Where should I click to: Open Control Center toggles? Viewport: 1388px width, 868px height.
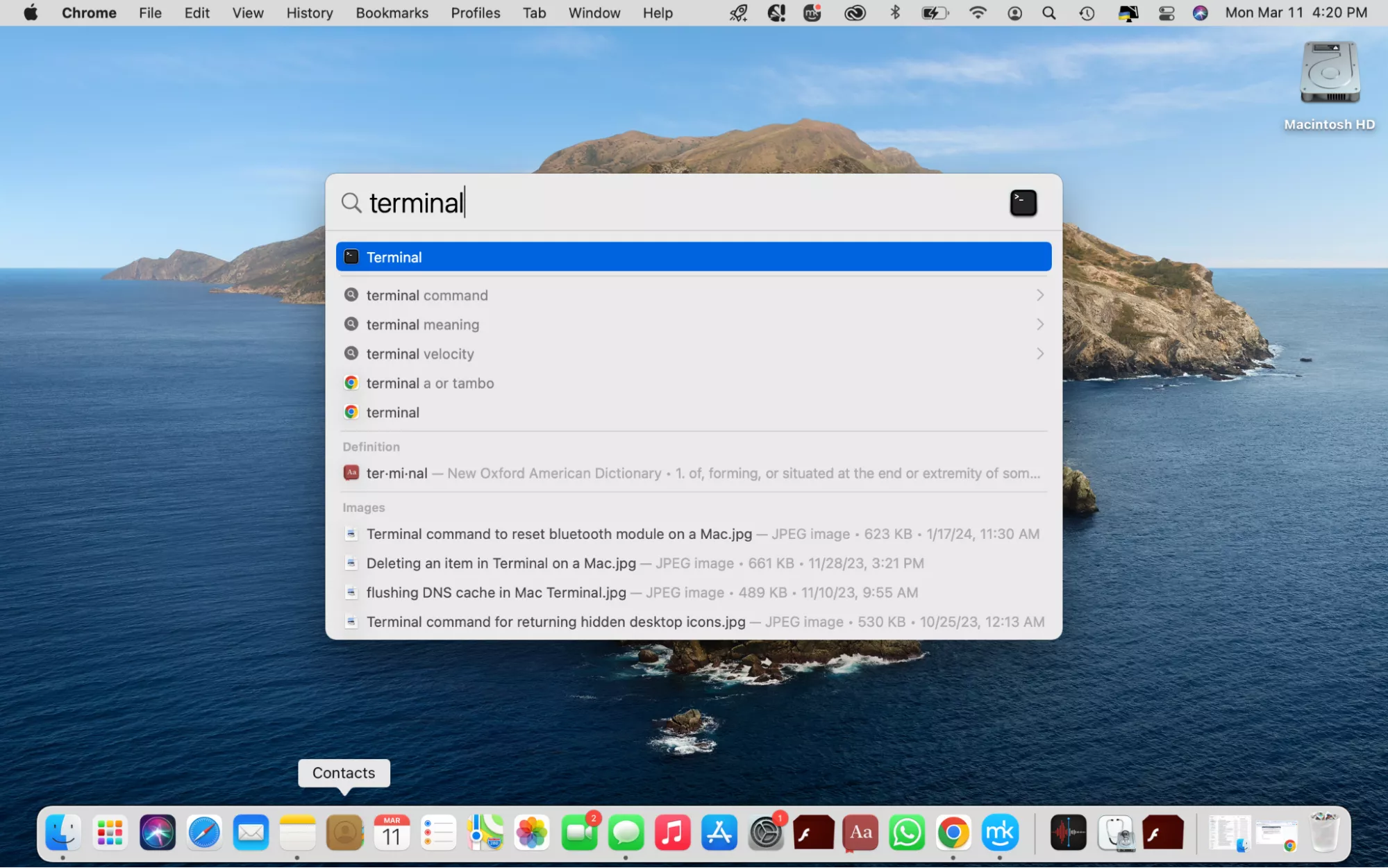point(1167,12)
